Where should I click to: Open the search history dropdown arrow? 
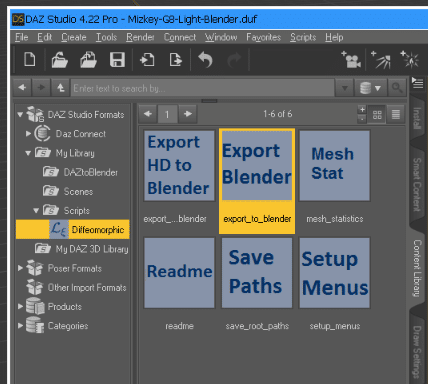345,88
